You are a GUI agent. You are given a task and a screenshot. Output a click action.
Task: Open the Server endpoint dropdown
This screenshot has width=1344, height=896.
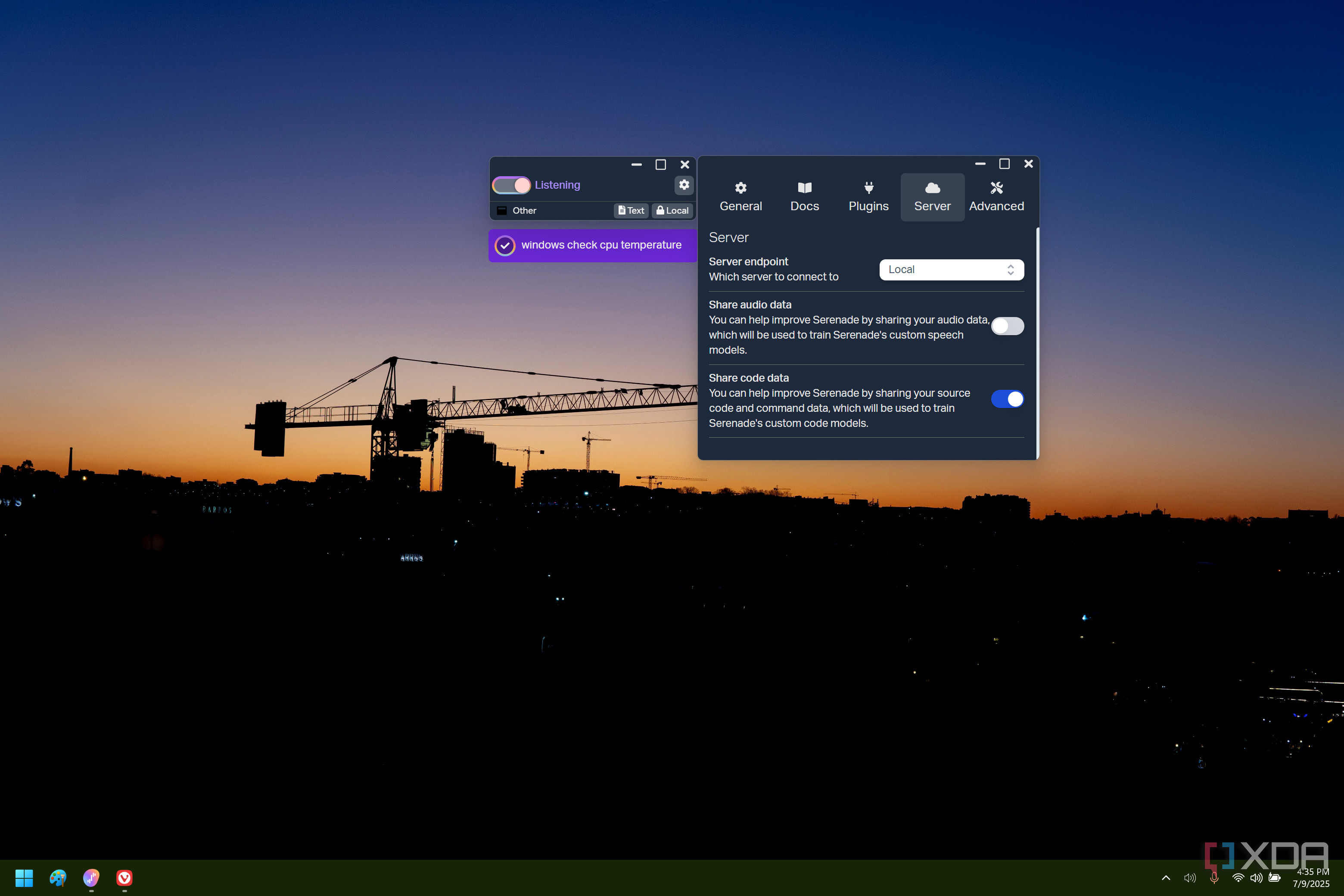tap(951, 269)
